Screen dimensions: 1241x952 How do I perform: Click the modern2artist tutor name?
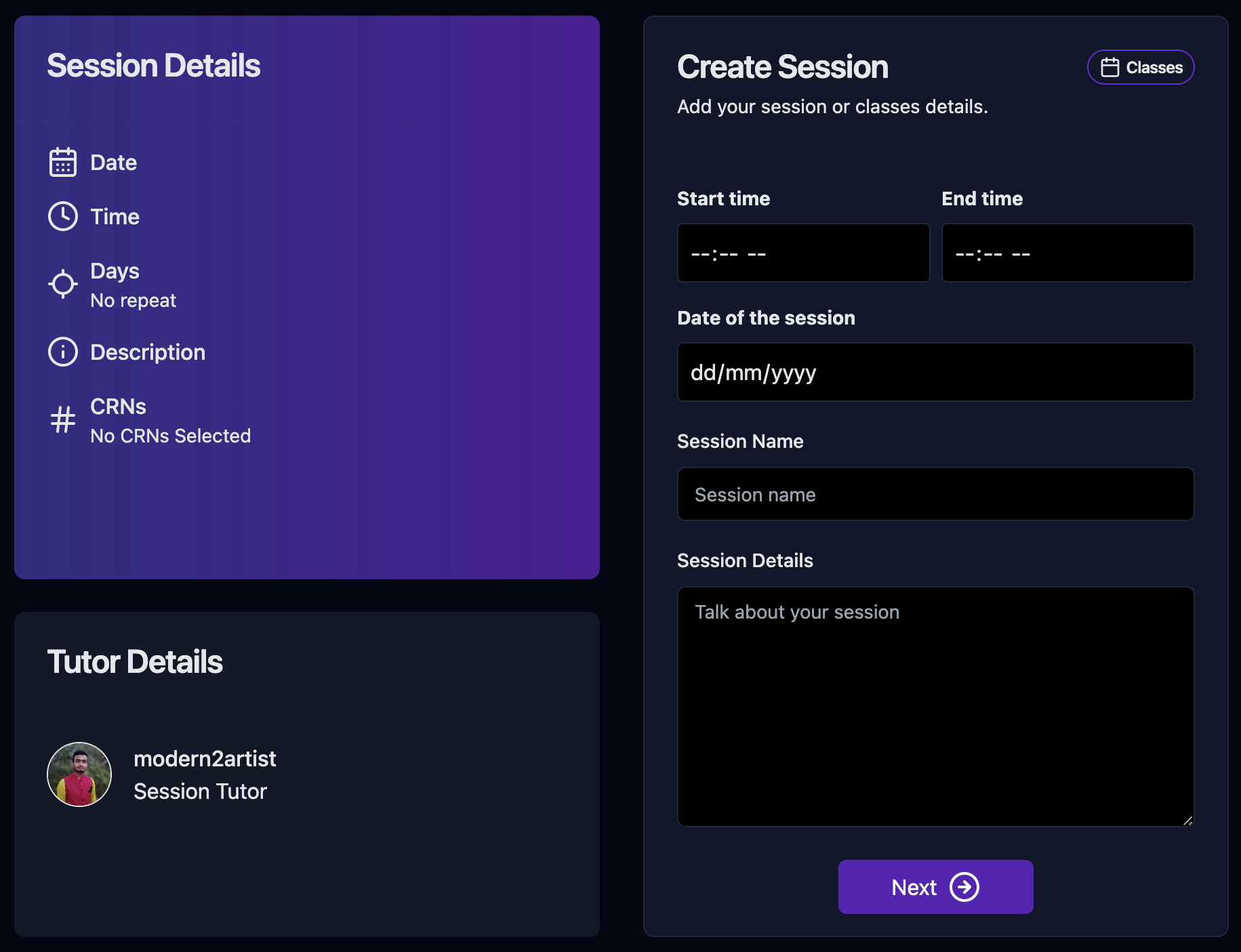click(205, 759)
